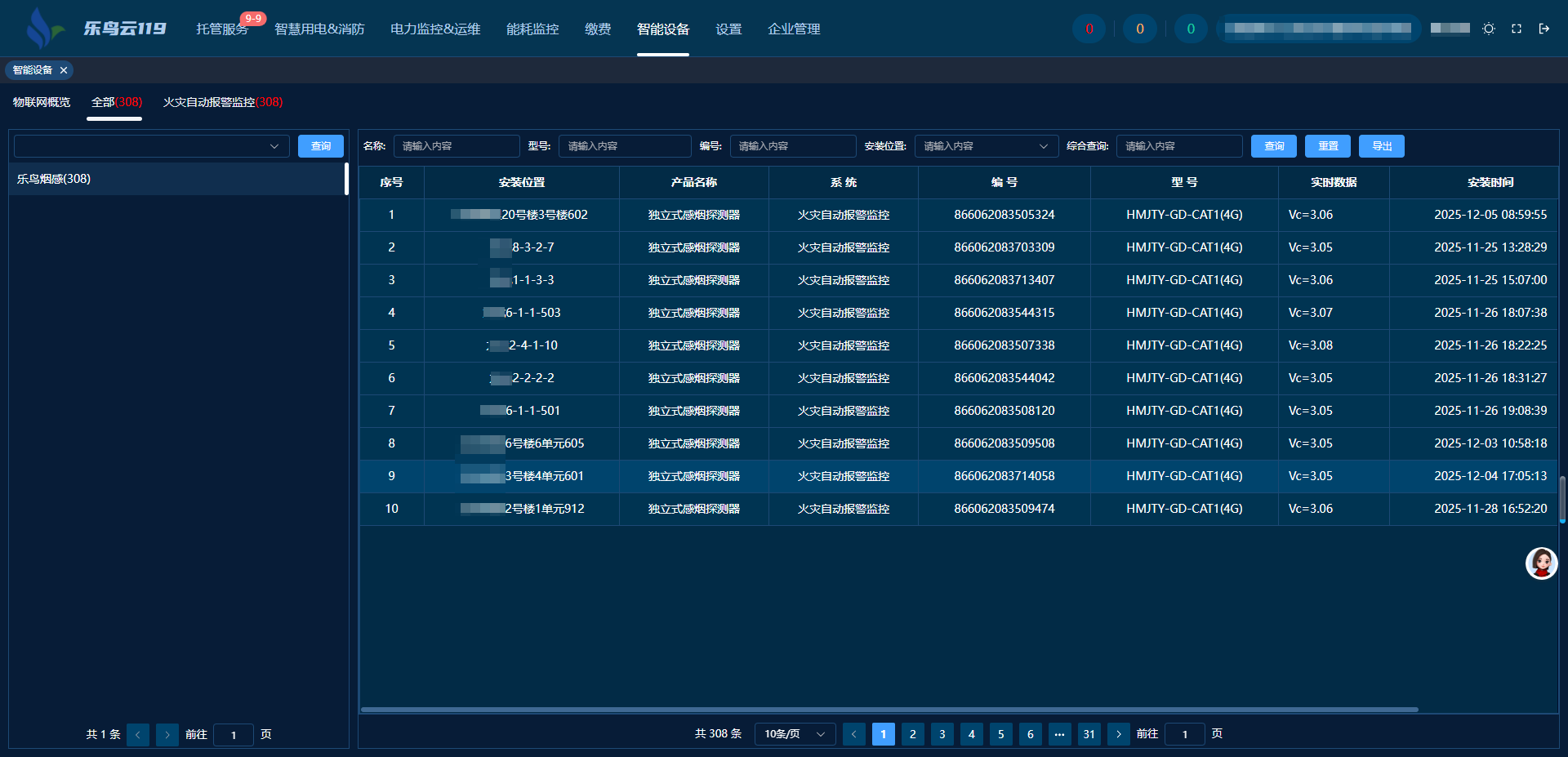
Task: Open the red alarm count badge
Action: (1089, 29)
